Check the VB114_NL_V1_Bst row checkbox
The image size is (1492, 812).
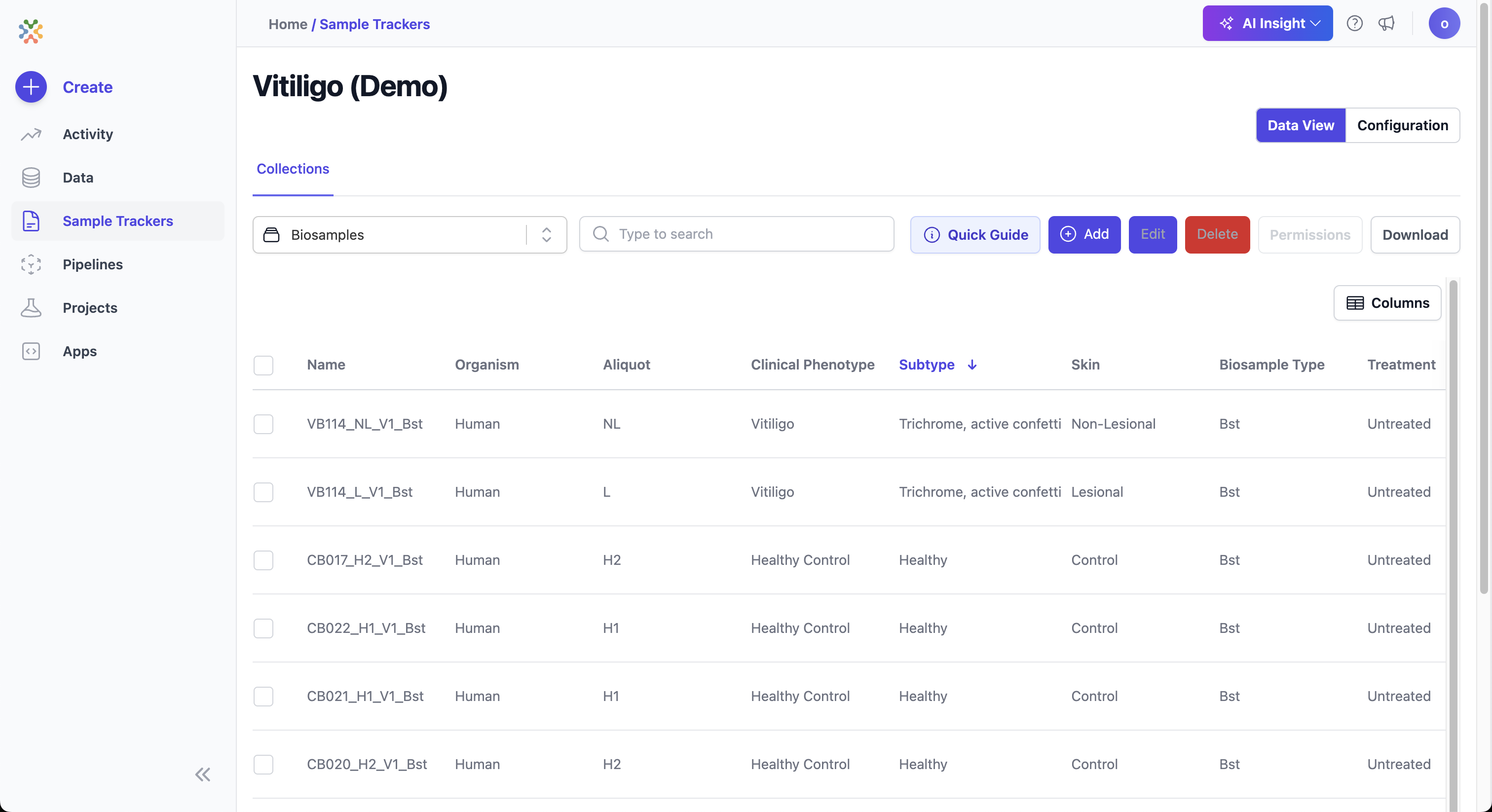click(263, 424)
